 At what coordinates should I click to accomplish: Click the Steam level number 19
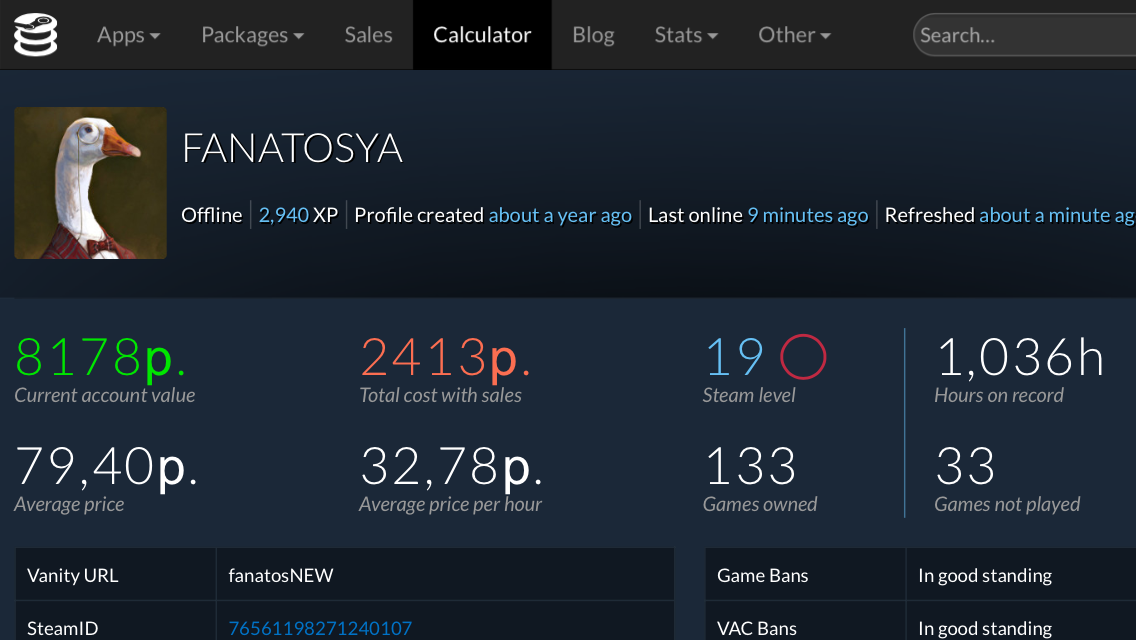[x=734, y=357]
